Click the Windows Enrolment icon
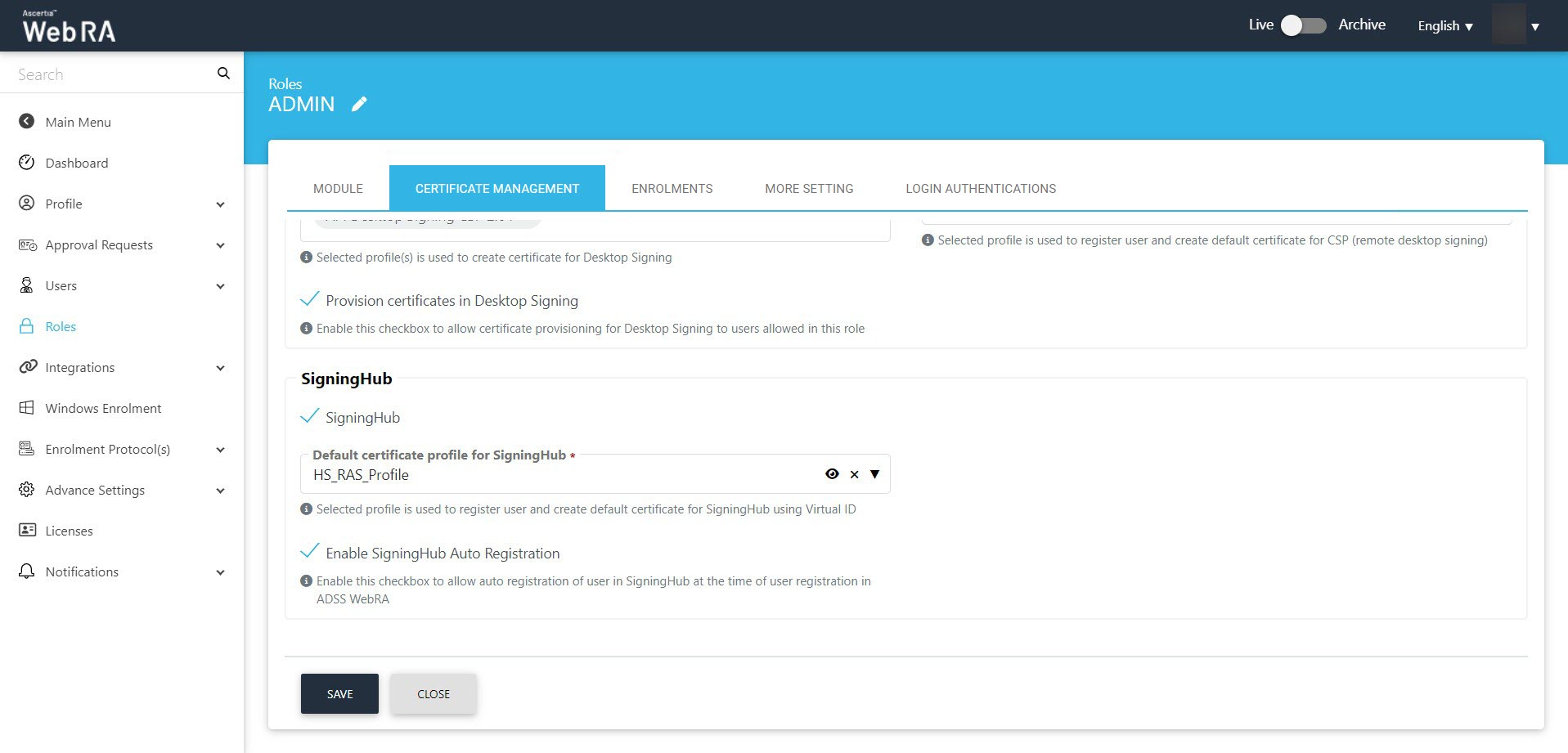The height and width of the screenshot is (753, 1568). point(27,408)
